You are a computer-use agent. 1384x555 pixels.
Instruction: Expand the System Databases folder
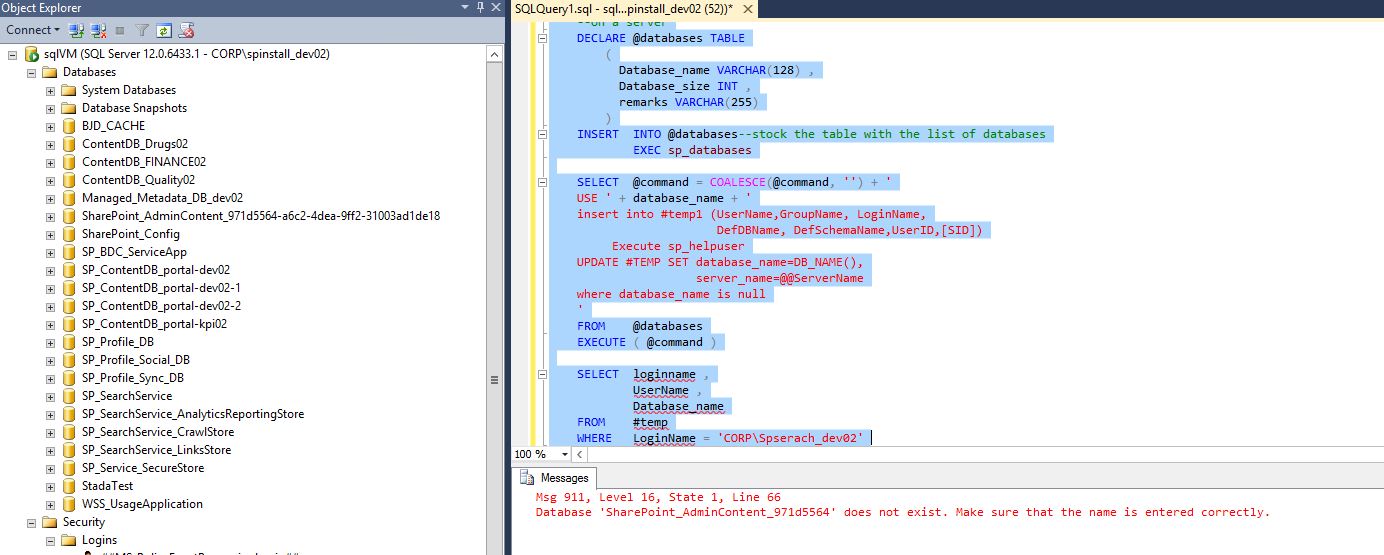[51, 90]
